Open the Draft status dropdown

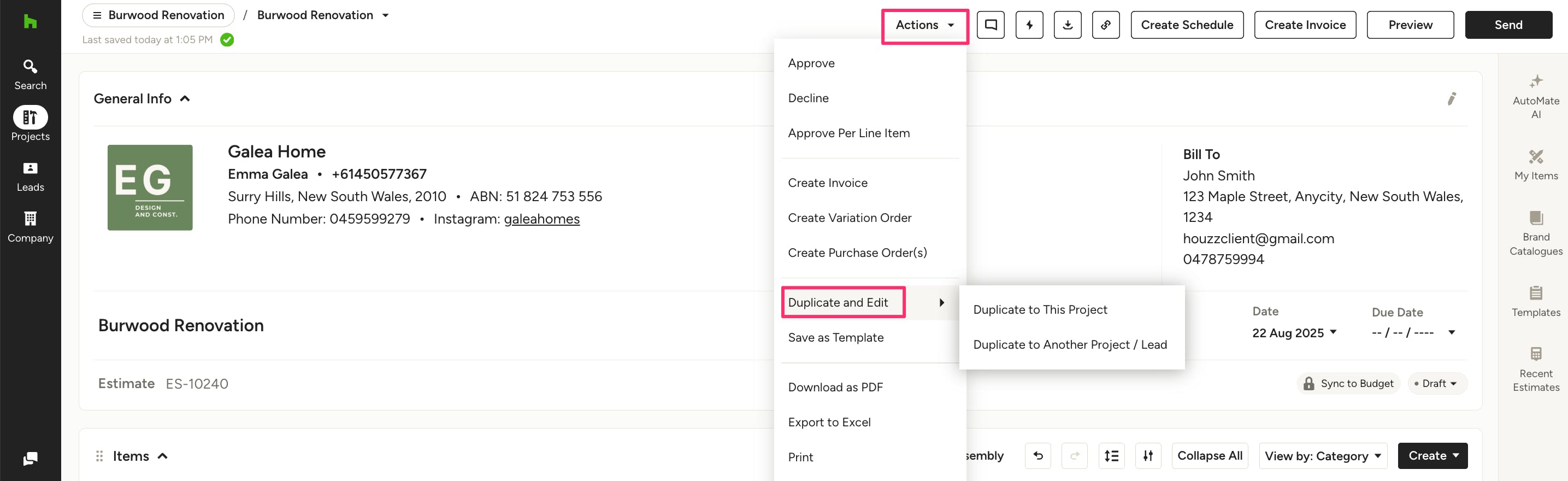(1436, 384)
